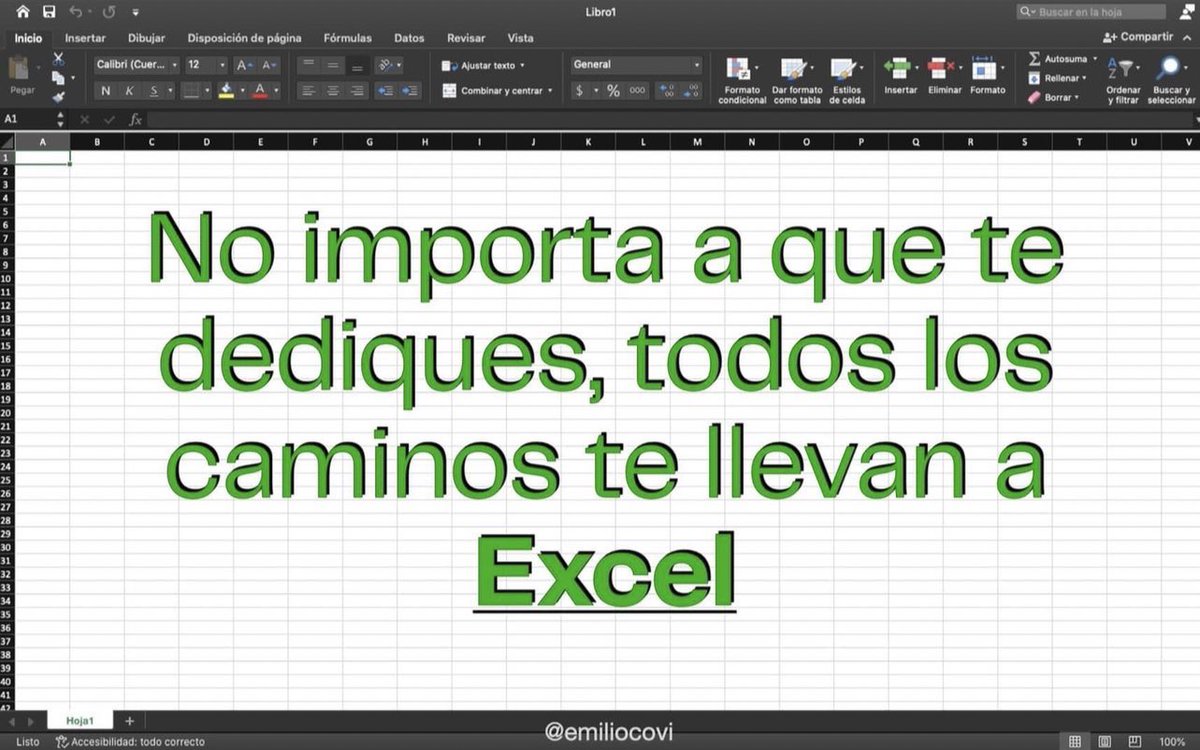This screenshot has width=1200, height=750.
Task: Switch to the Dibujar ribbon tab
Action: point(146,38)
